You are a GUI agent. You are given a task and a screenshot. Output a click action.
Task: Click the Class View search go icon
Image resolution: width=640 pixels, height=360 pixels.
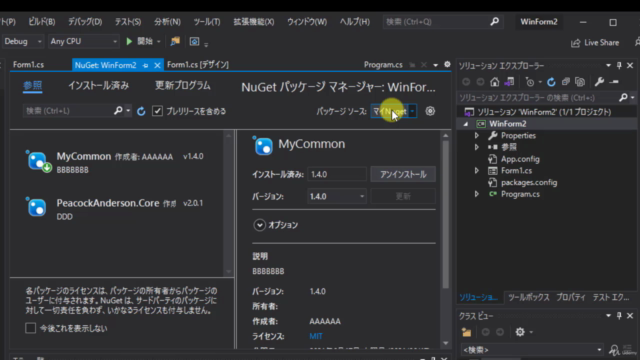pos(614,350)
